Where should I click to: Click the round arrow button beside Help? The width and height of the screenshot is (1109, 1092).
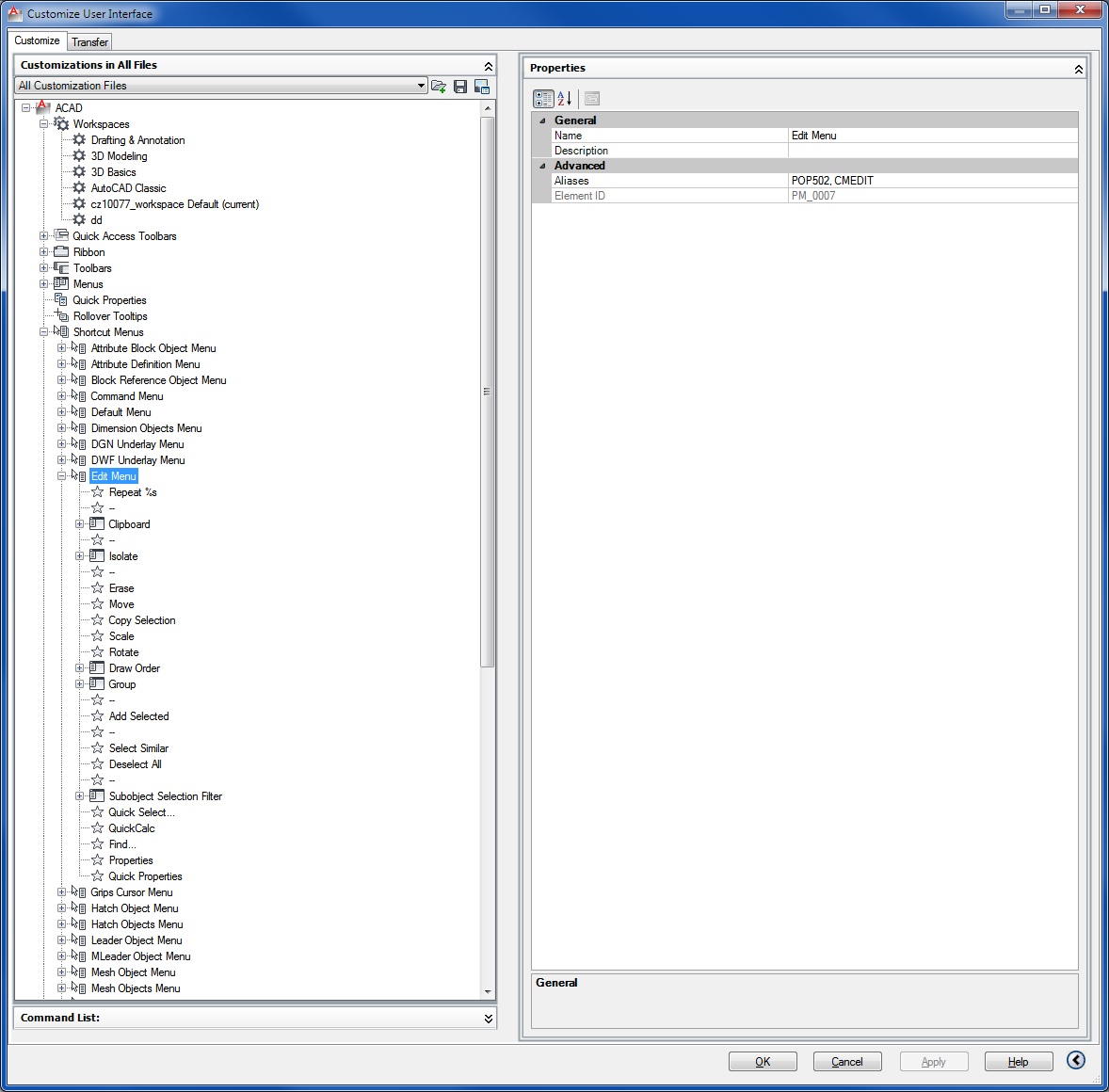tap(1075, 1060)
